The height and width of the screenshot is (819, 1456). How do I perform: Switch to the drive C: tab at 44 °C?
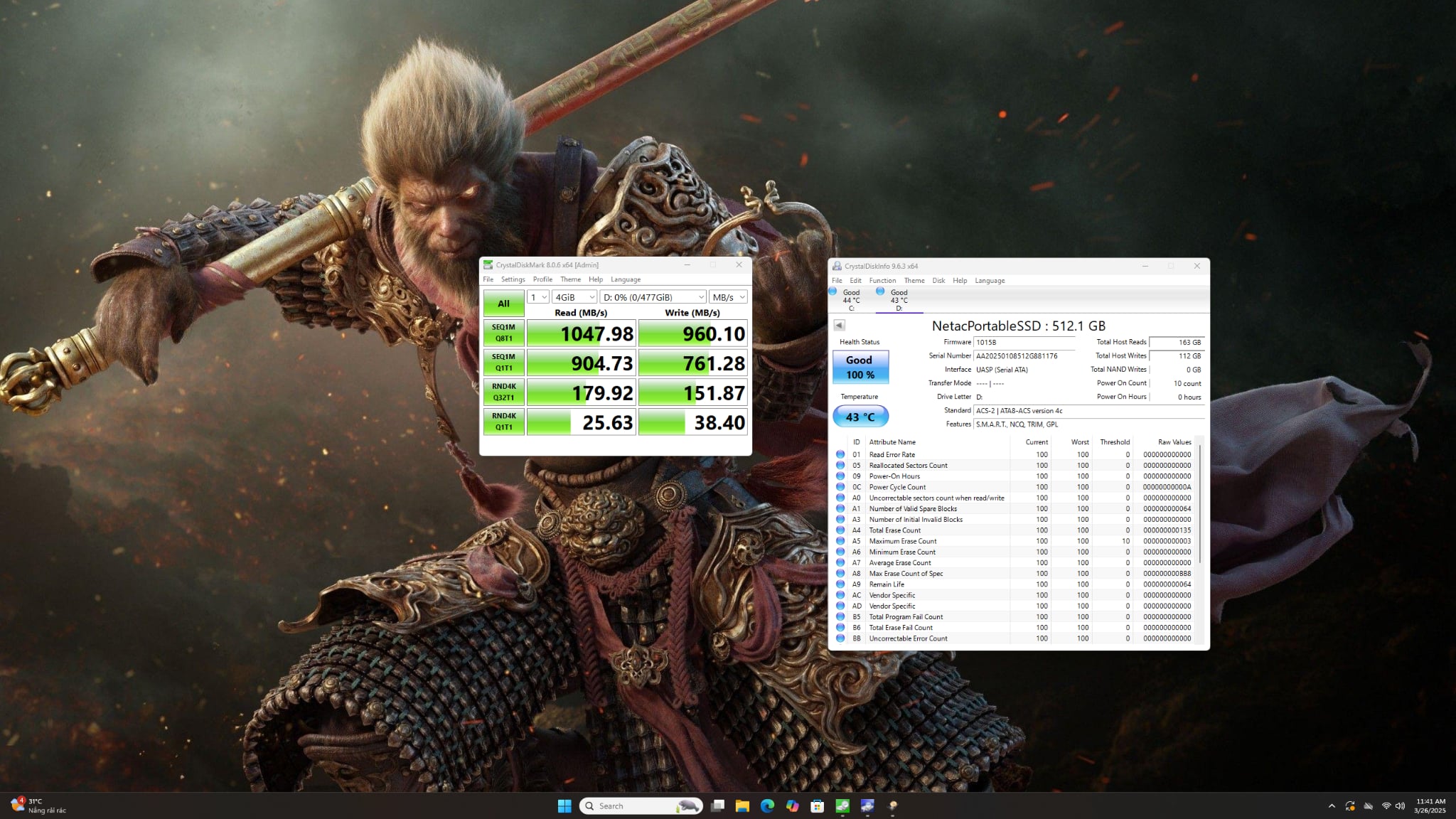851,299
